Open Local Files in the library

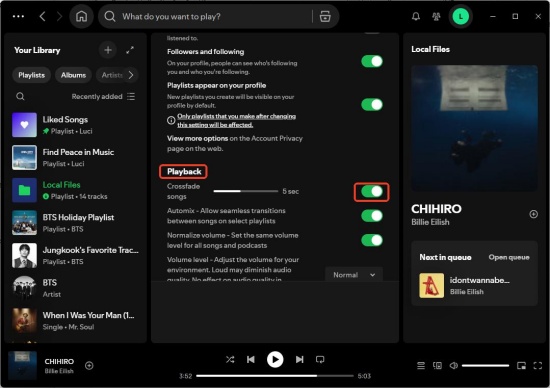coord(75,190)
